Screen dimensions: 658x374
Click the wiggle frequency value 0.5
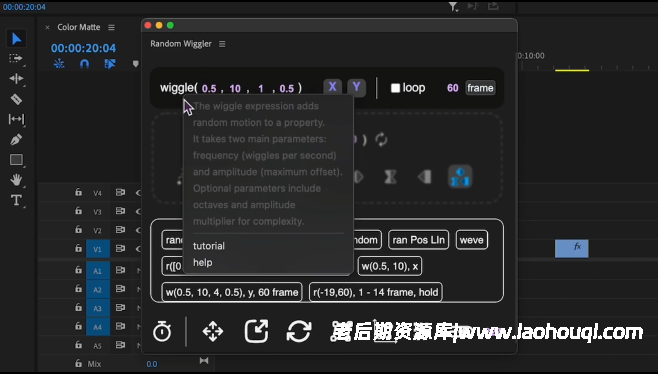(209, 89)
